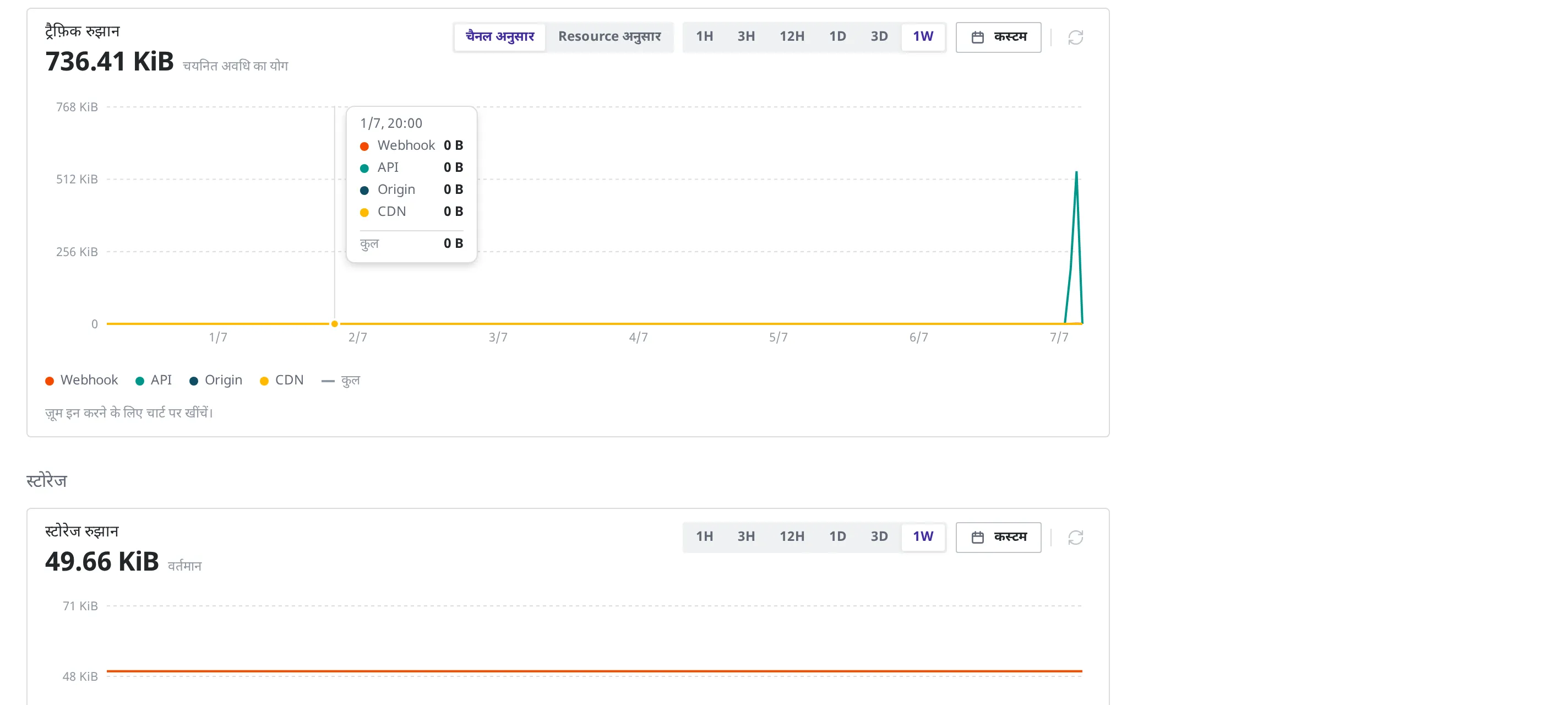The image size is (1568, 705).
Task: Refresh the storage trend chart
Action: pos(1075,537)
